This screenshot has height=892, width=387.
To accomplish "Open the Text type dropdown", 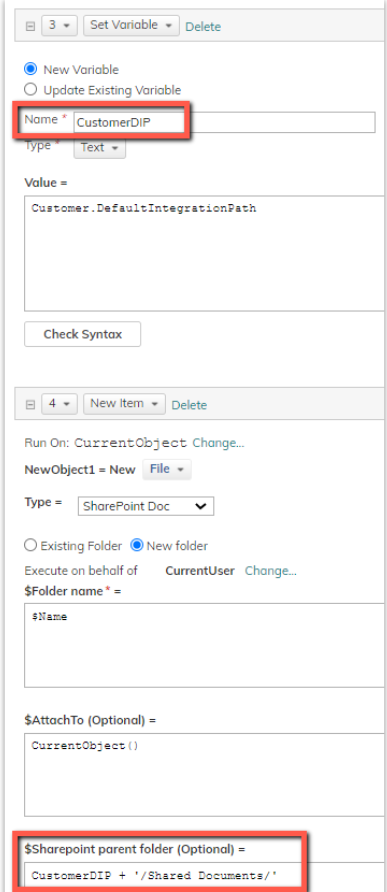I will pyautogui.click(x=100, y=147).
